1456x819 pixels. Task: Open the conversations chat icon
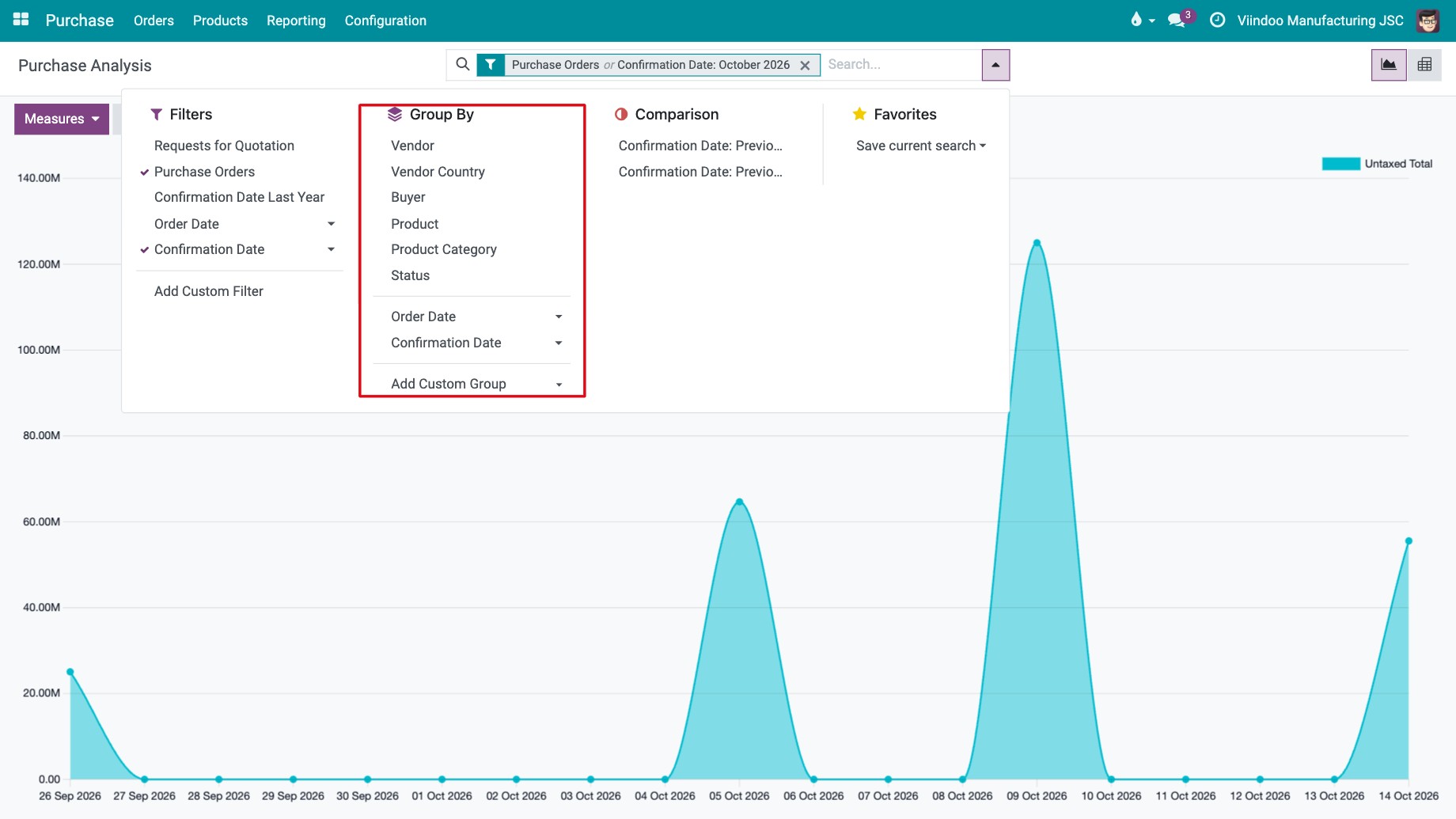pos(1177,21)
